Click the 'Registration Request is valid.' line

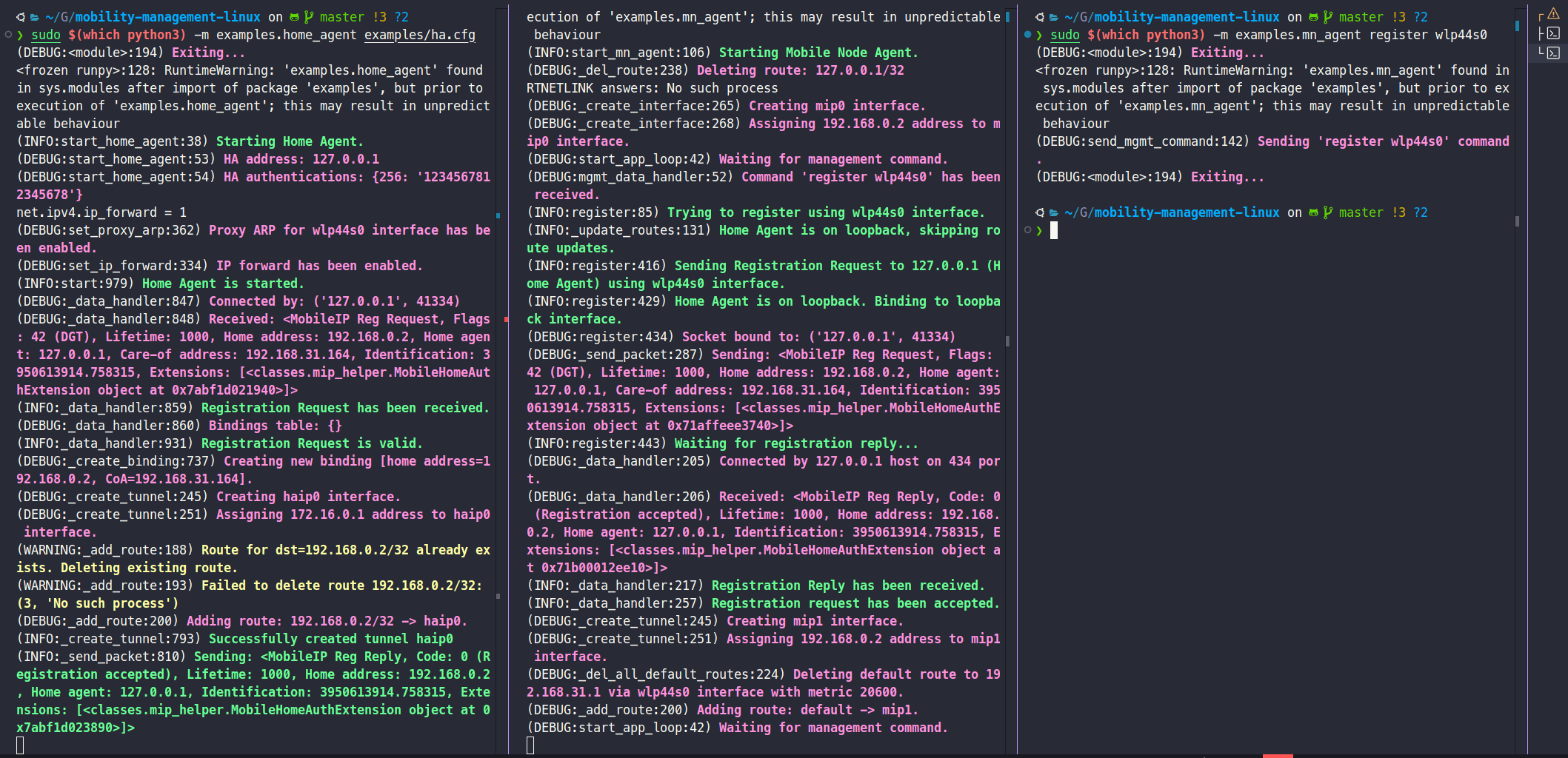[220, 443]
